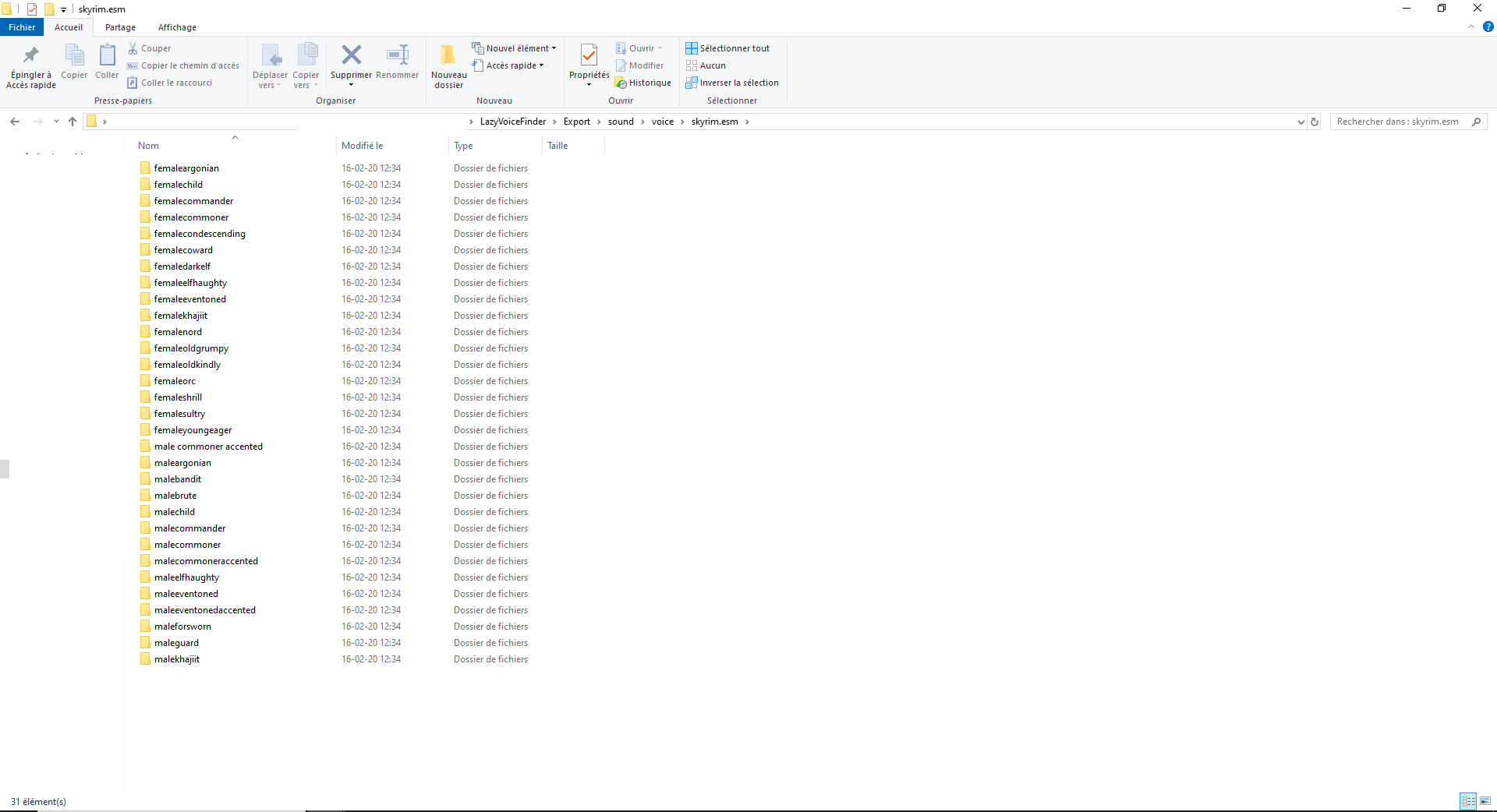Image resolution: width=1497 pixels, height=812 pixels.
Task: Expand the address bar history dropdown
Action: [x=1301, y=122]
